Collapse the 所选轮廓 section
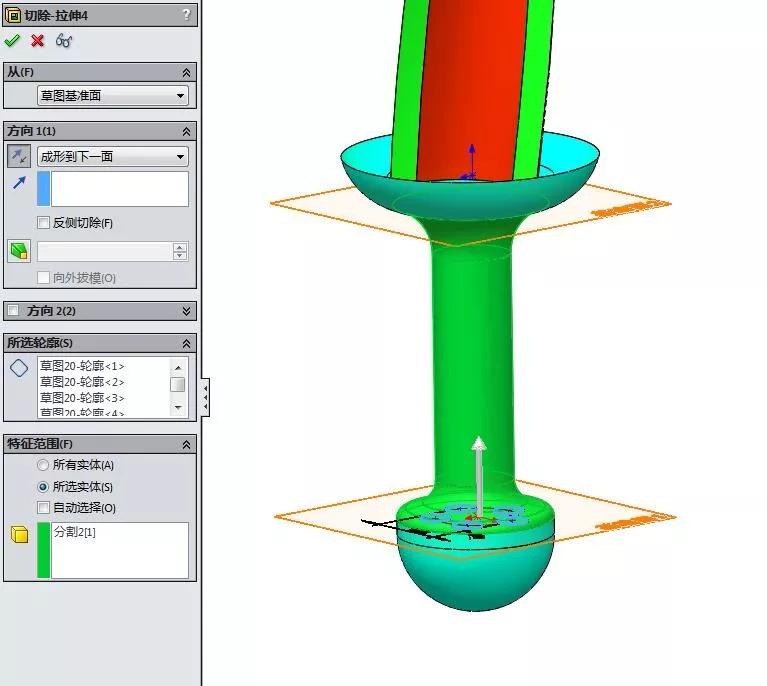 (x=186, y=344)
